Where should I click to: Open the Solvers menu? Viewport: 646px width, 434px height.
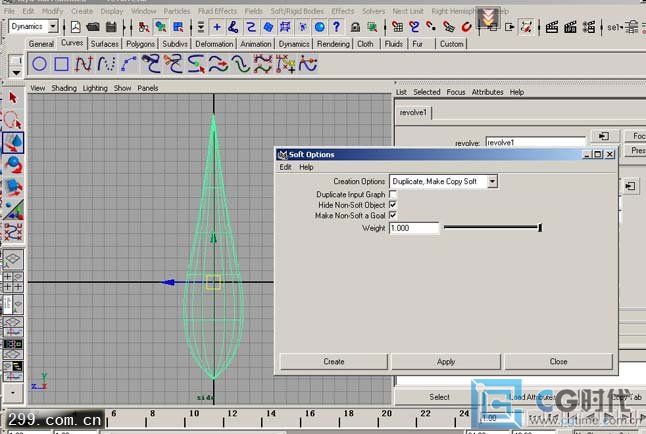pyautogui.click(x=373, y=11)
